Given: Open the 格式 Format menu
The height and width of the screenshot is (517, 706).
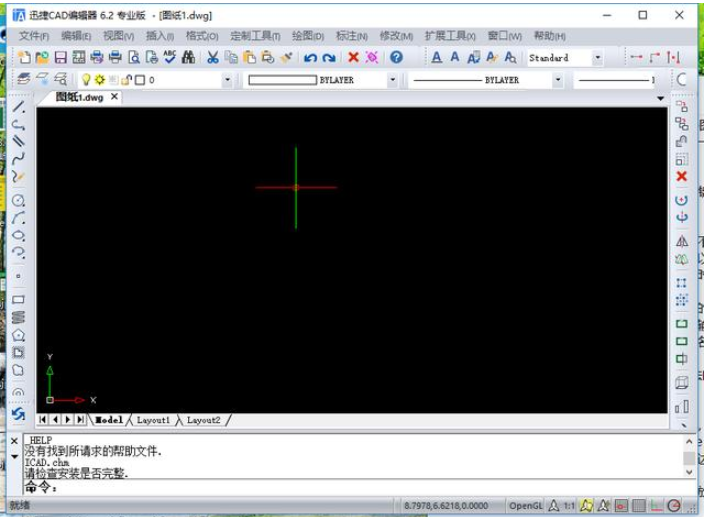Looking at the screenshot, I should pos(202,36).
